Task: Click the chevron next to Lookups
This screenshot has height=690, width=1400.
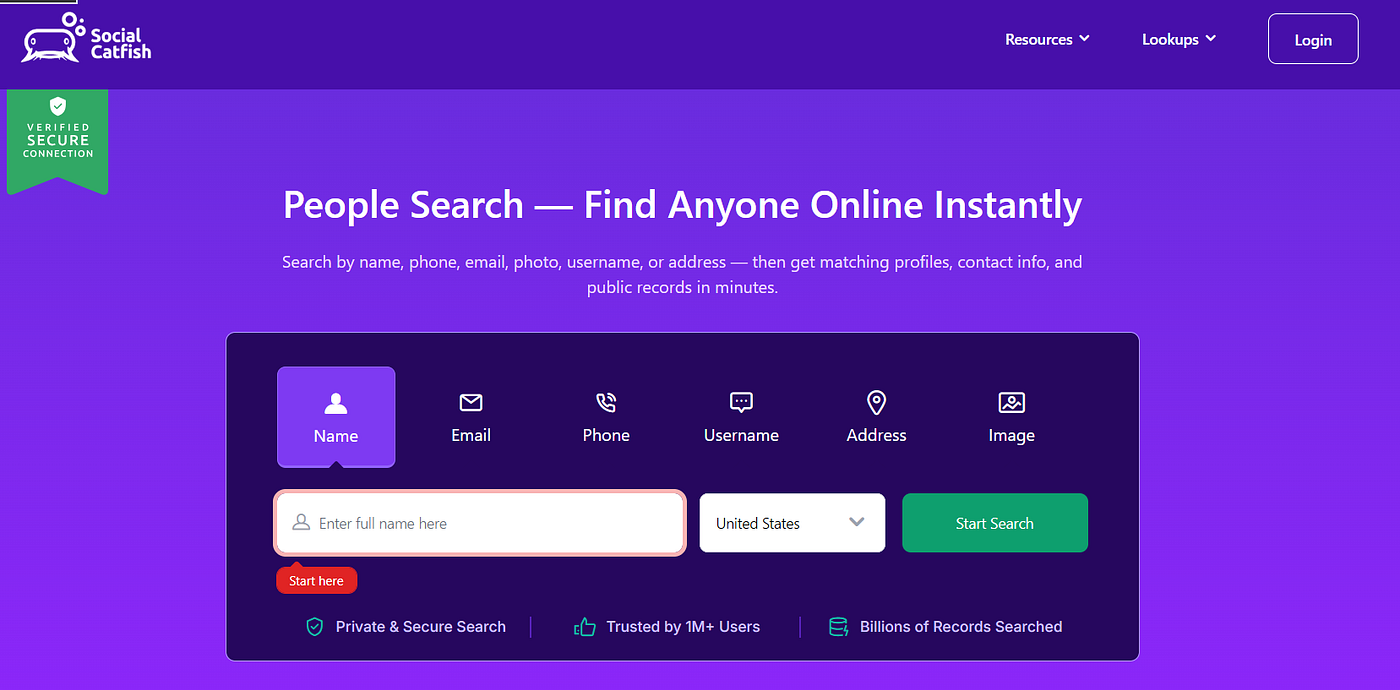Action: click(1211, 39)
